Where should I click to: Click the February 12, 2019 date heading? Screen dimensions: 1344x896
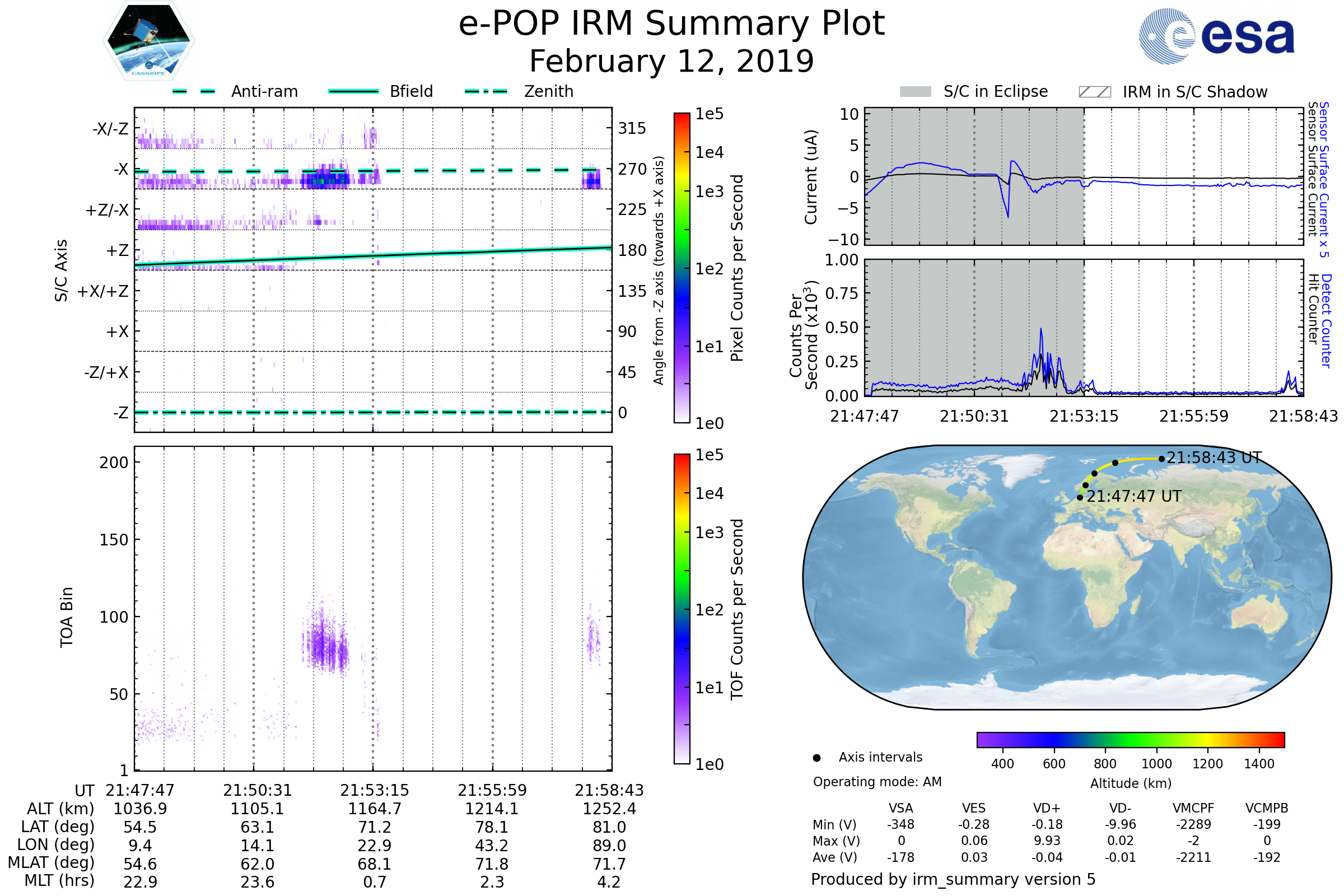pos(671,61)
